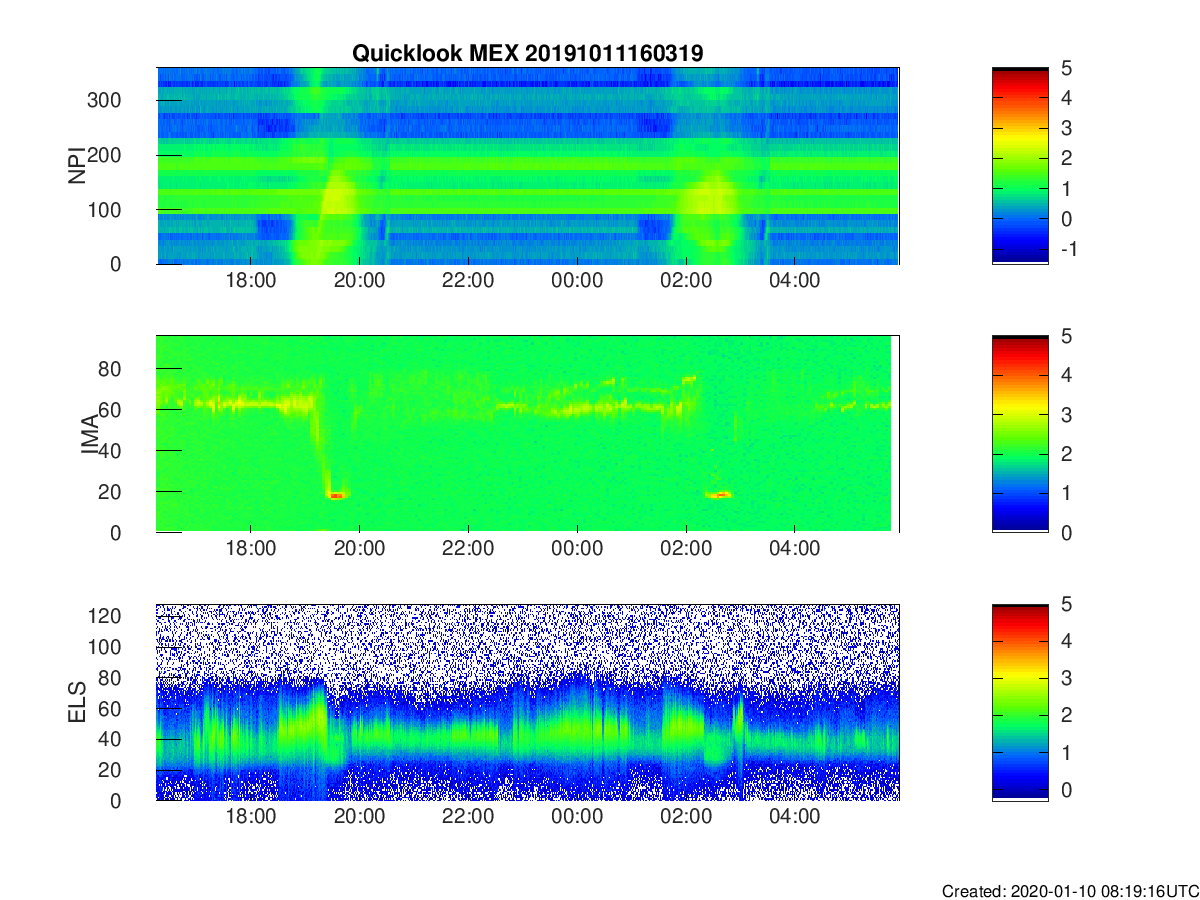Click the 00:00 tick label of the NPI panel
This screenshot has width=1200, height=900.
pyautogui.click(x=577, y=281)
